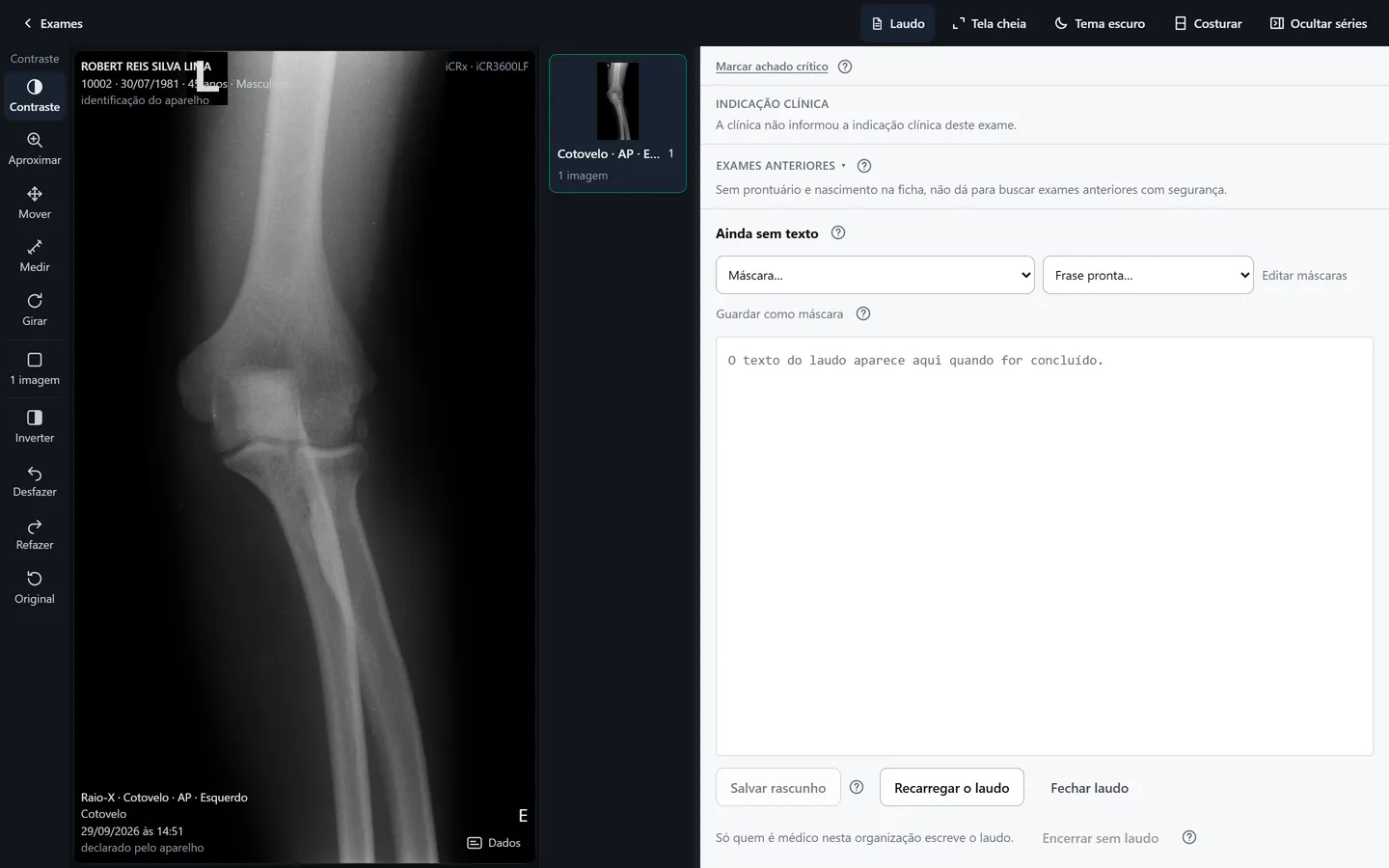Click the iCRx · iCR3600LF device label
This screenshot has height=868, width=1389.
487,67
